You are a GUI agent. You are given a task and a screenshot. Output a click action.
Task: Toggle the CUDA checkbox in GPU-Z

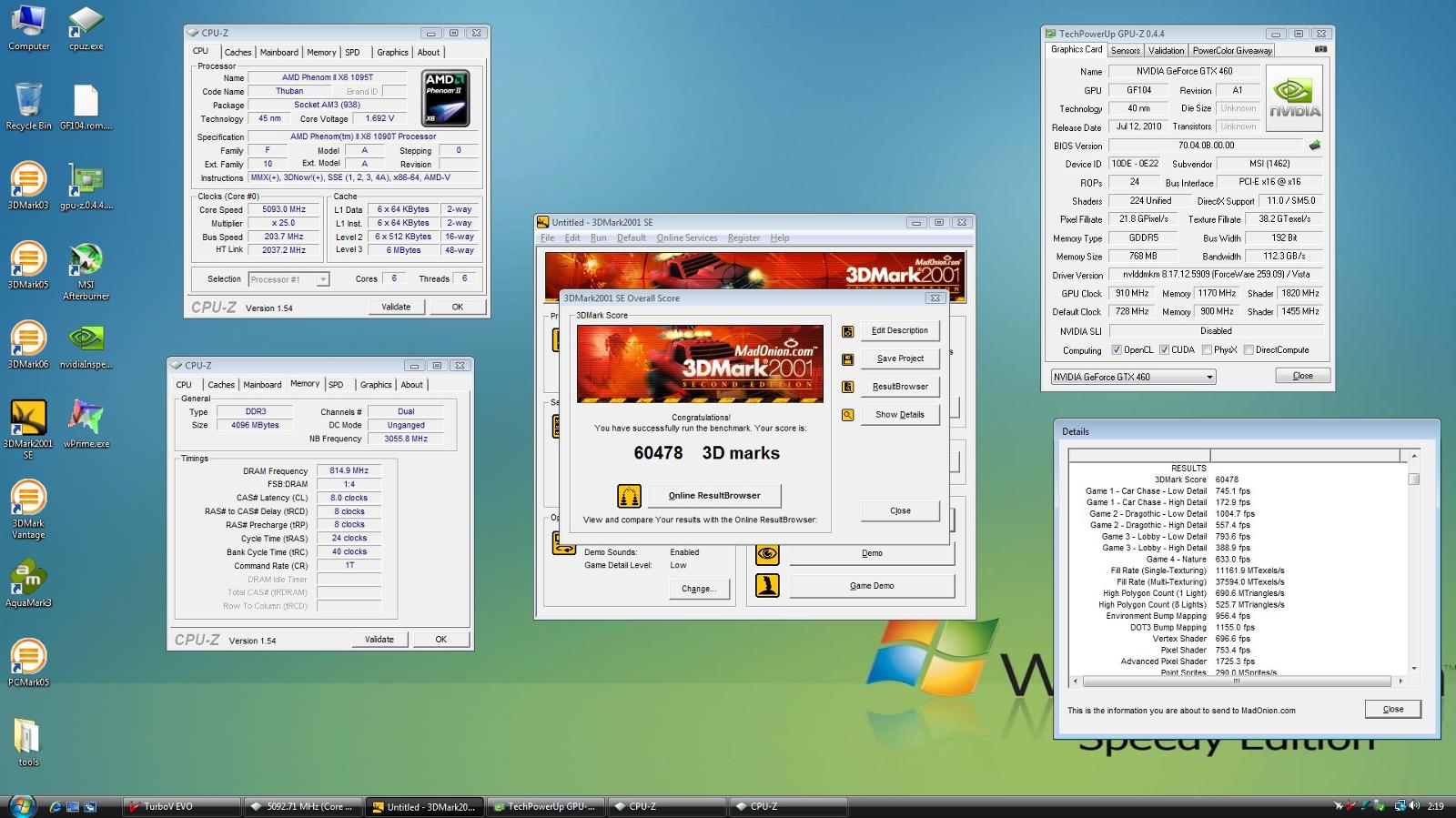click(1164, 350)
